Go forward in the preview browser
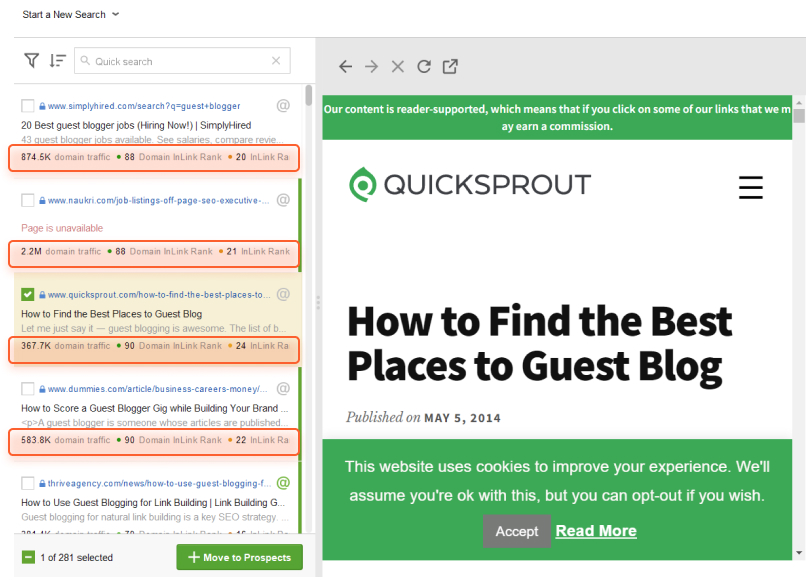Screen dimensions: 806x580 tap(372, 66)
